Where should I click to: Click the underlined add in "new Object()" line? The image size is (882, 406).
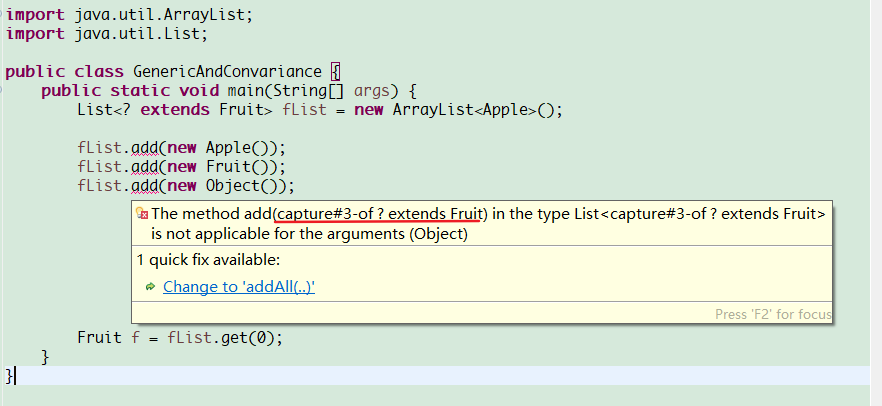145,186
